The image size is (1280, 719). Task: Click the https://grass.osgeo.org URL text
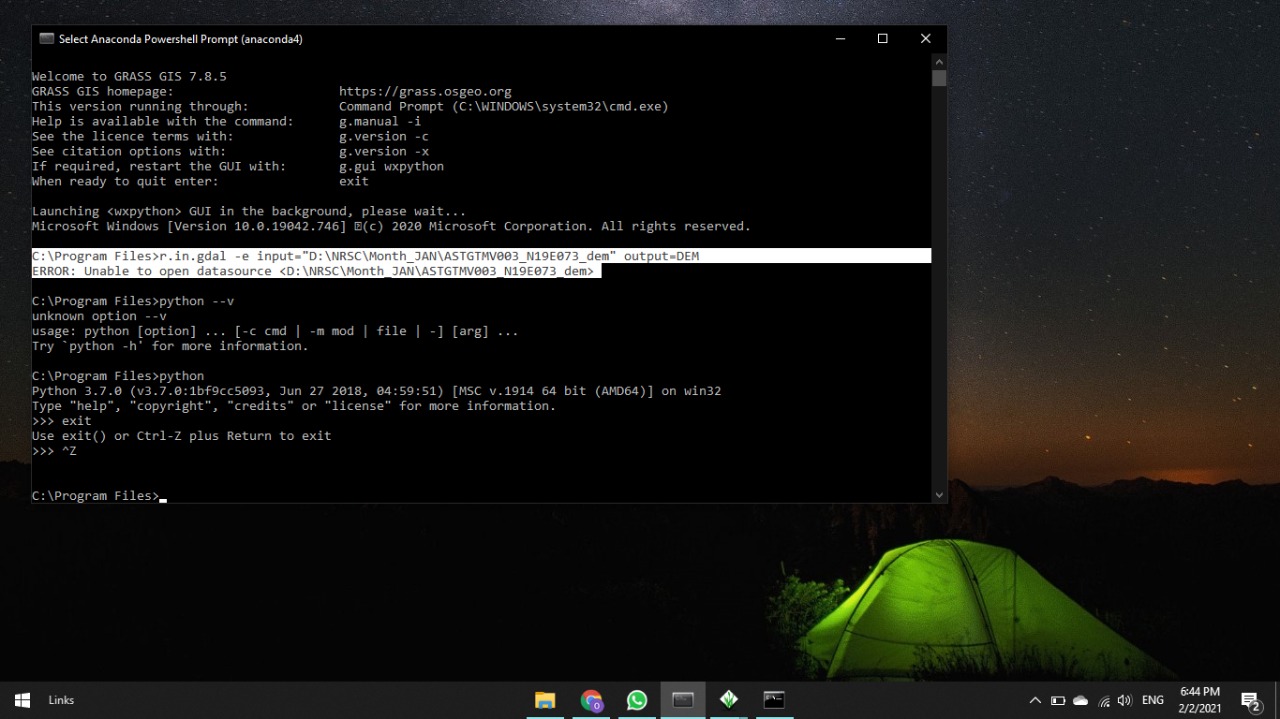coord(425,91)
